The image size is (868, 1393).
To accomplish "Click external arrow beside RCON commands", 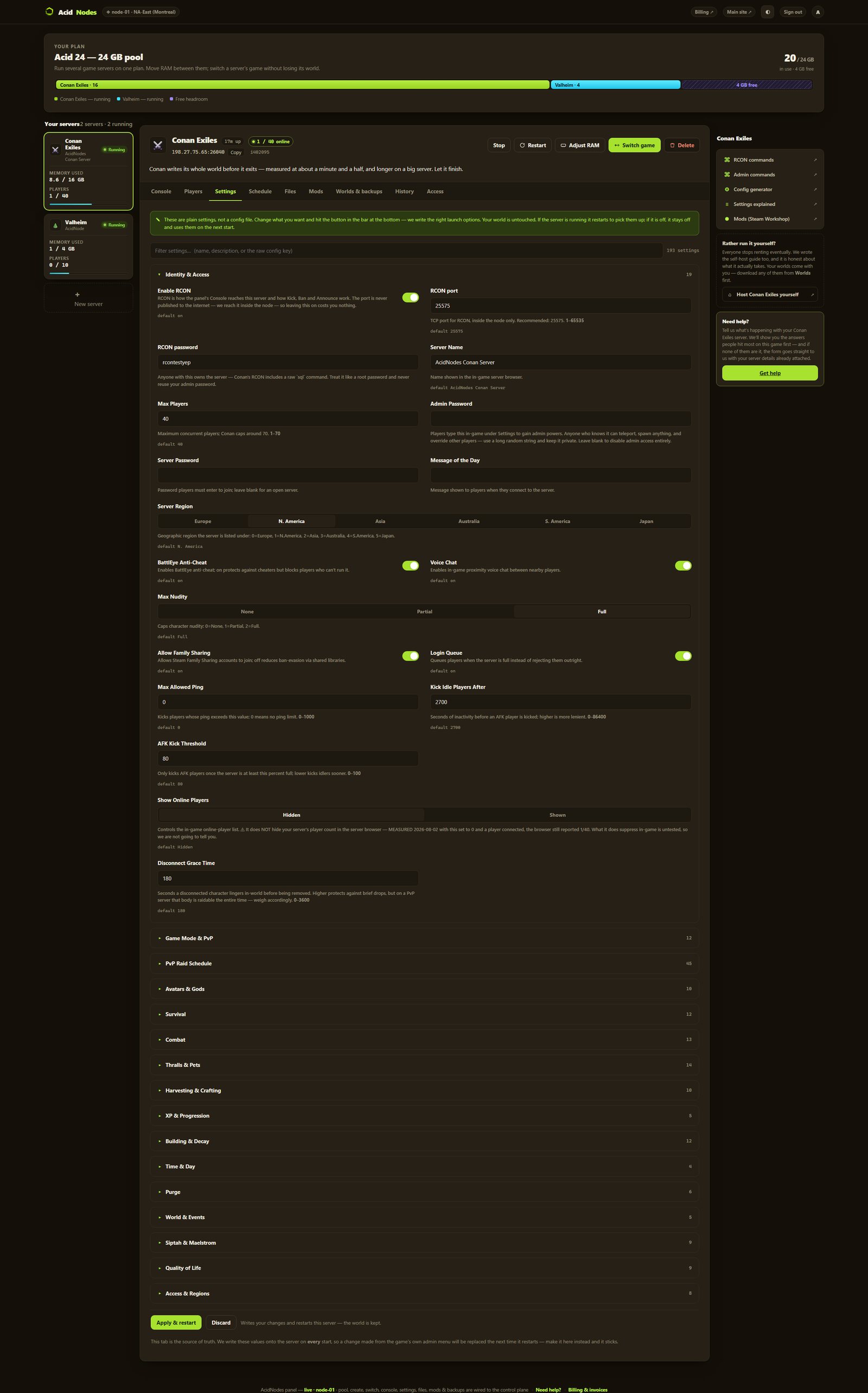I will [815, 160].
